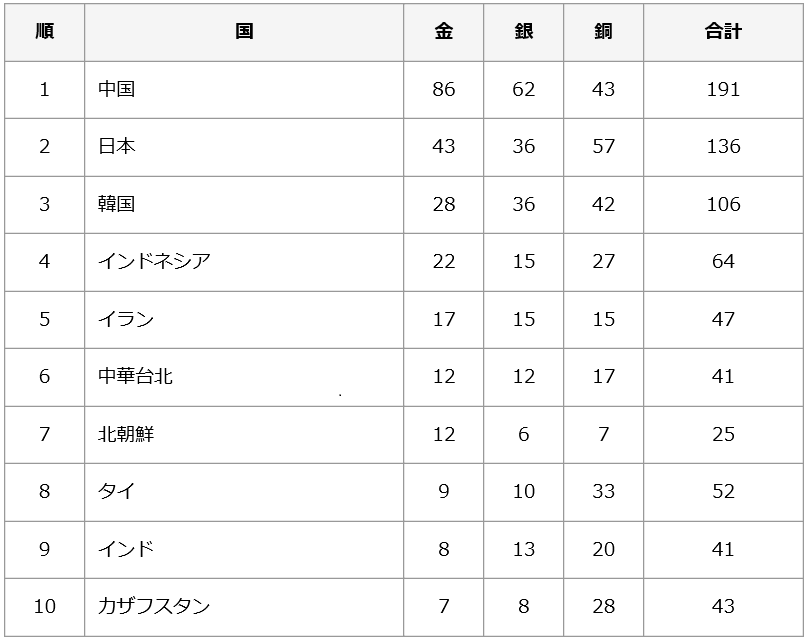This screenshot has width=809, height=640.
Task: Click the 韓国 country cell
Action: 244,205
